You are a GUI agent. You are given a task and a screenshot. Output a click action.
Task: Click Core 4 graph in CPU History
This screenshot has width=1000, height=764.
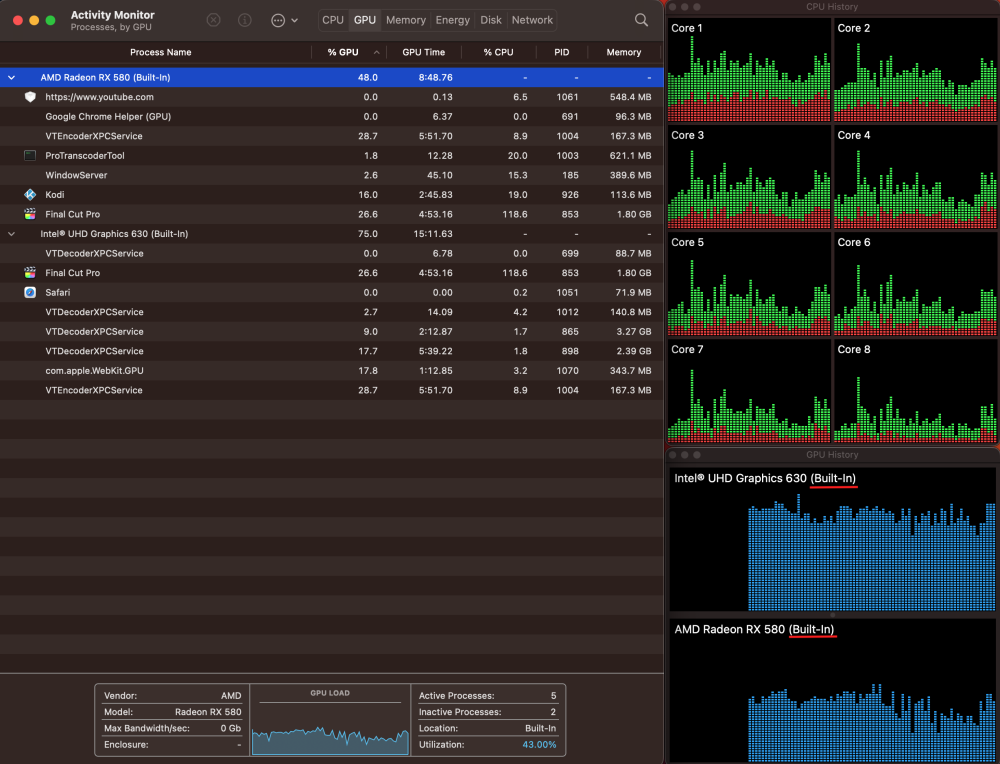coord(915,177)
